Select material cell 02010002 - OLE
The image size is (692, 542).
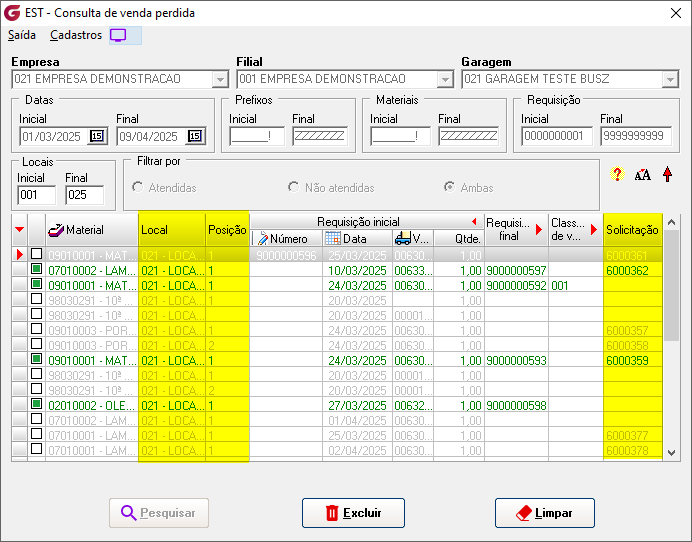pyautogui.click(x=92, y=405)
